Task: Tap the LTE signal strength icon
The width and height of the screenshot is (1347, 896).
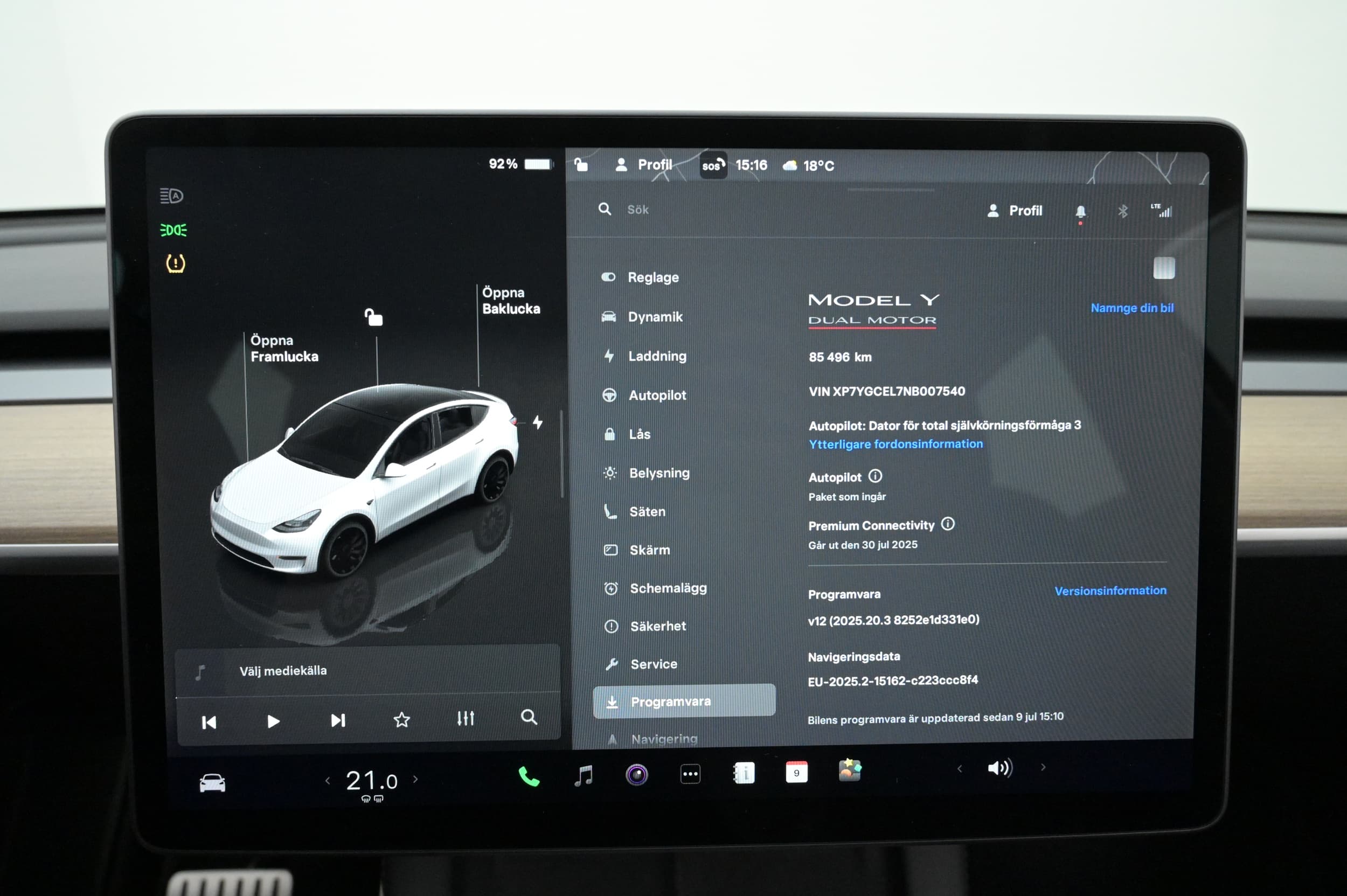Action: (1162, 210)
